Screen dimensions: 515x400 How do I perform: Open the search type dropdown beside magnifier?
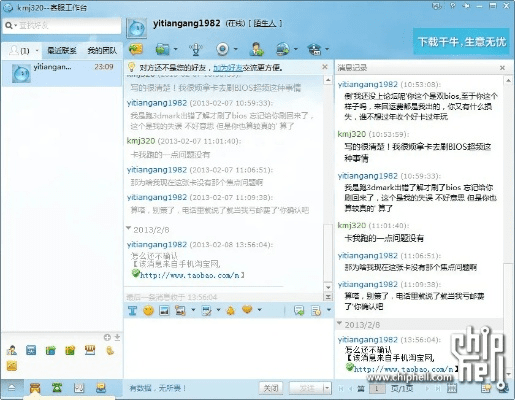[x=15, y=25]
